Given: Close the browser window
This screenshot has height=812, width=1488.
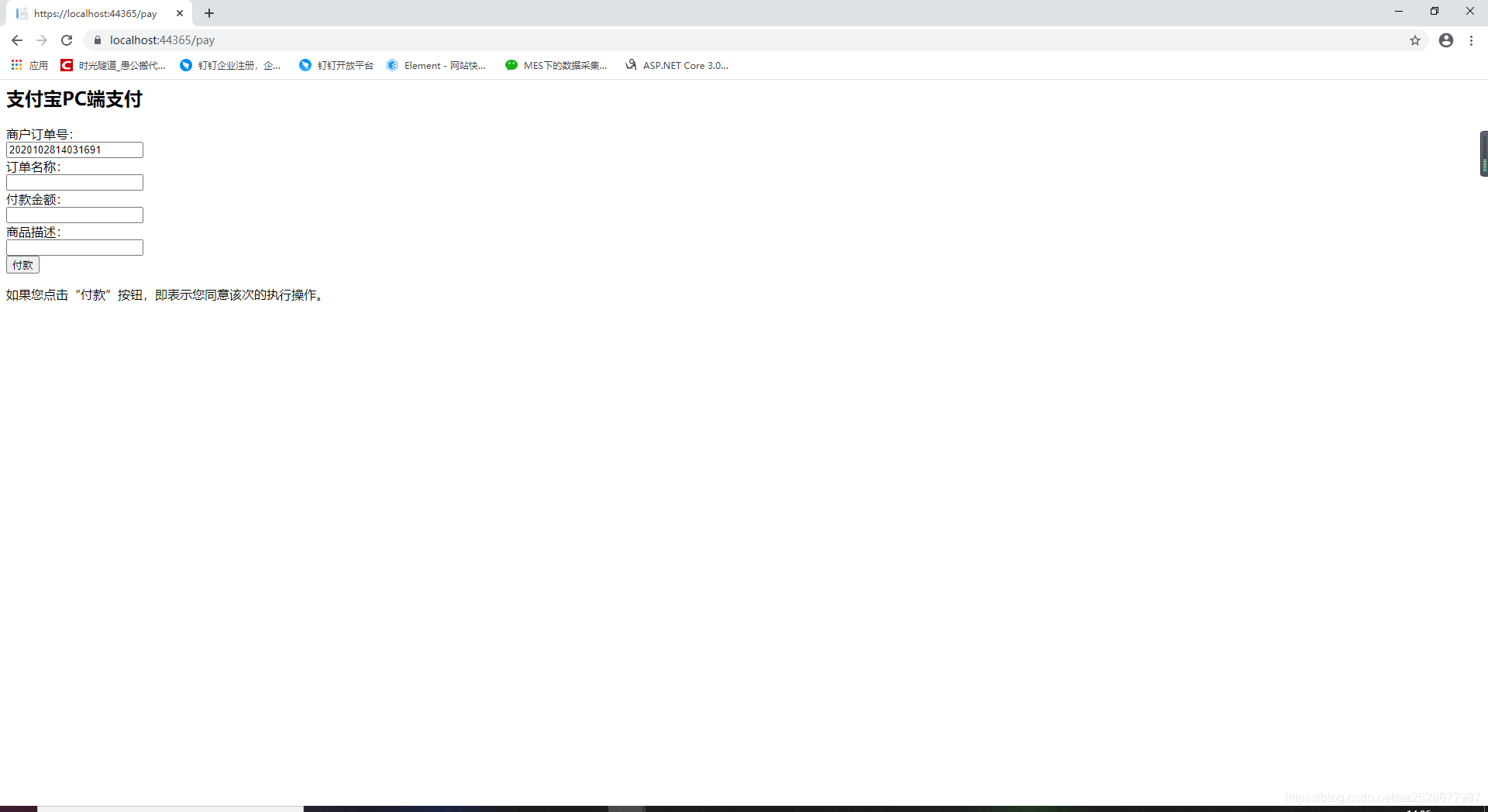Looking at the screenshot, I should point(1470,11).
